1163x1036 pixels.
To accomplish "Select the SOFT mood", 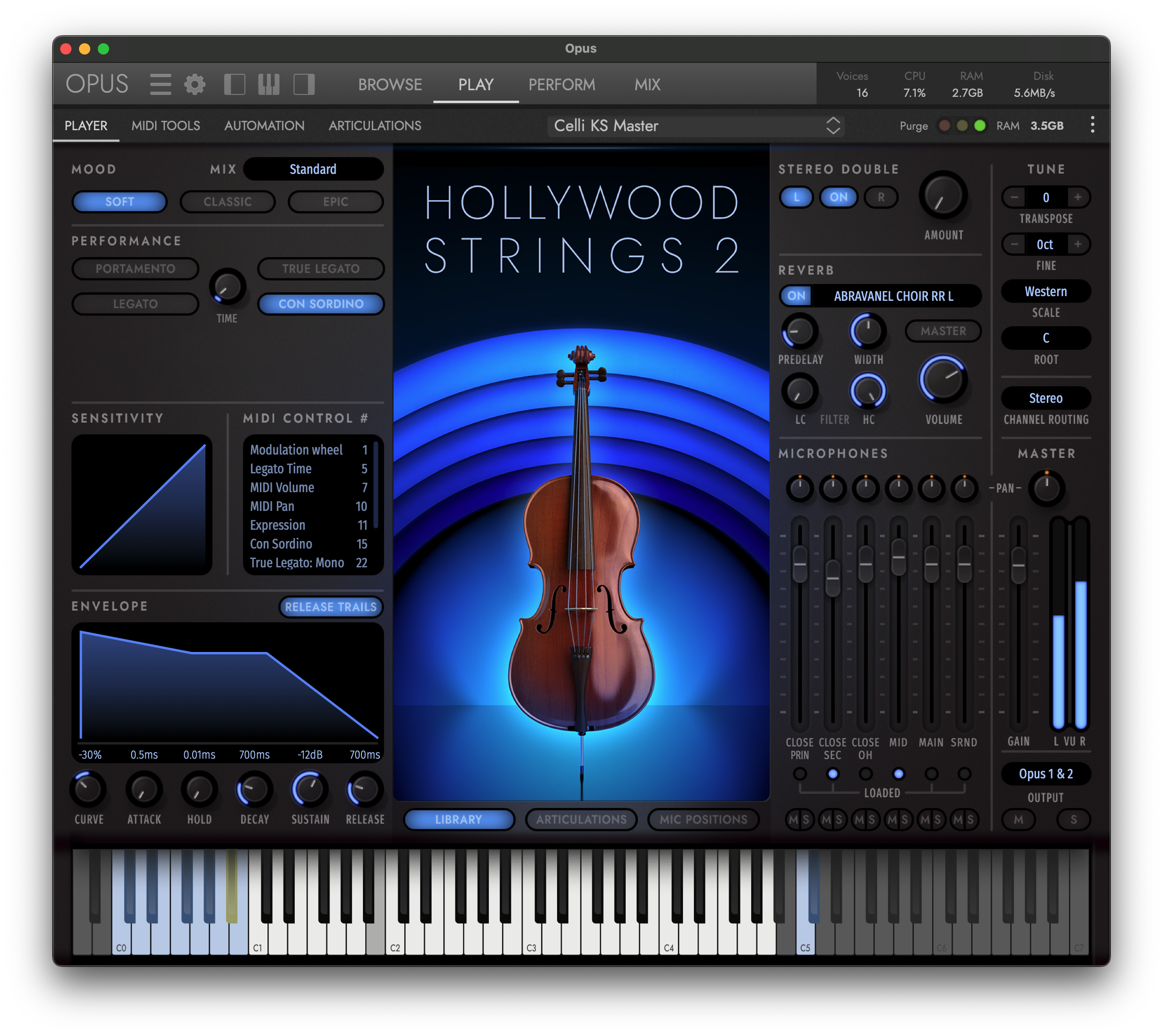I will (119, 202).
